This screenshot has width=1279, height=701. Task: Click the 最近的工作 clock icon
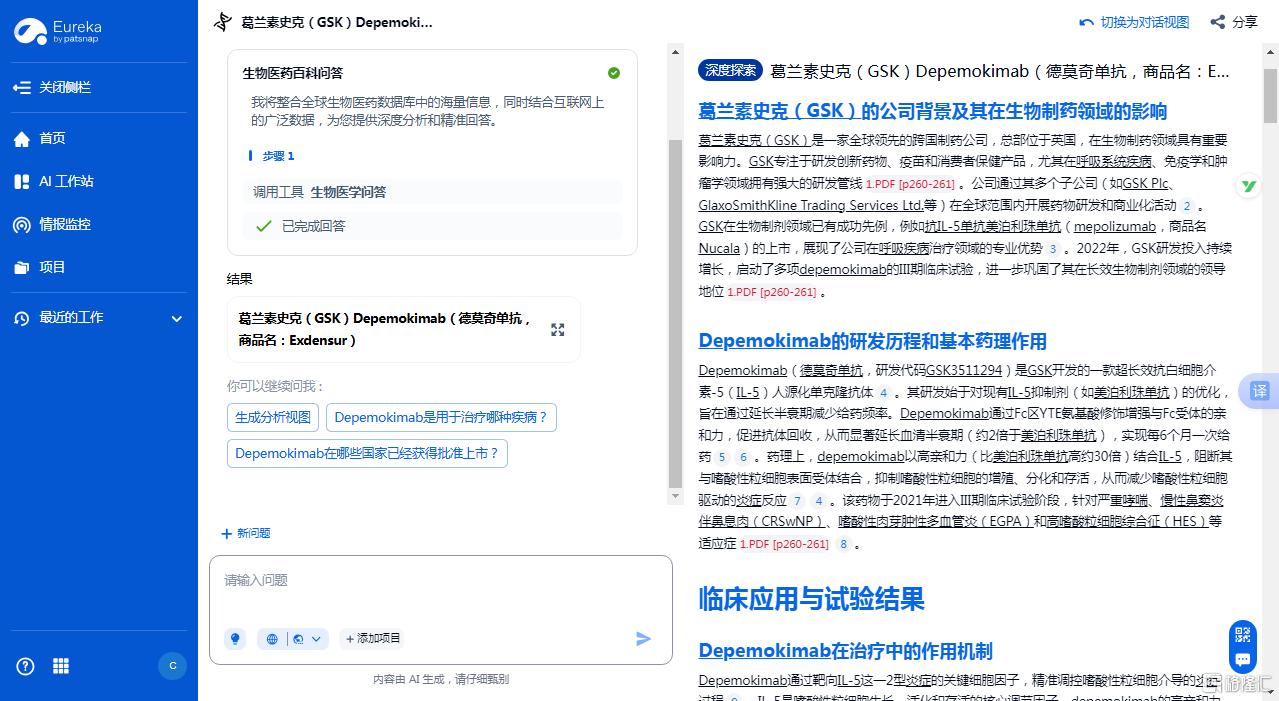click(22, 318)
